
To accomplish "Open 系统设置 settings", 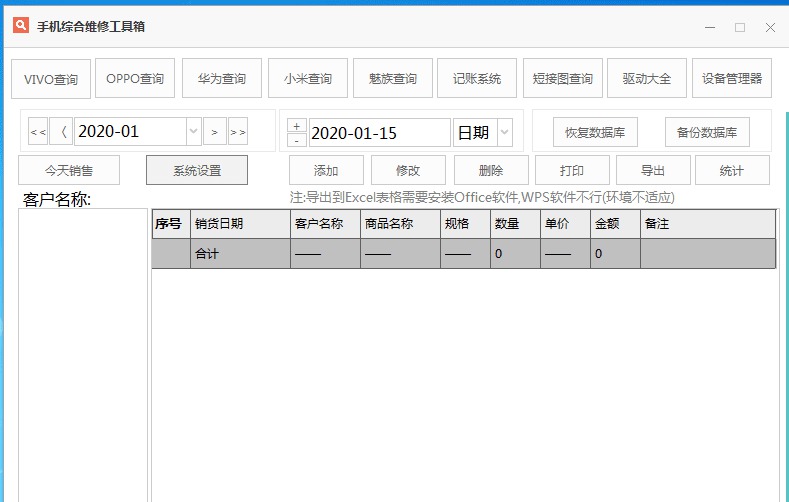I will [197, 170].
